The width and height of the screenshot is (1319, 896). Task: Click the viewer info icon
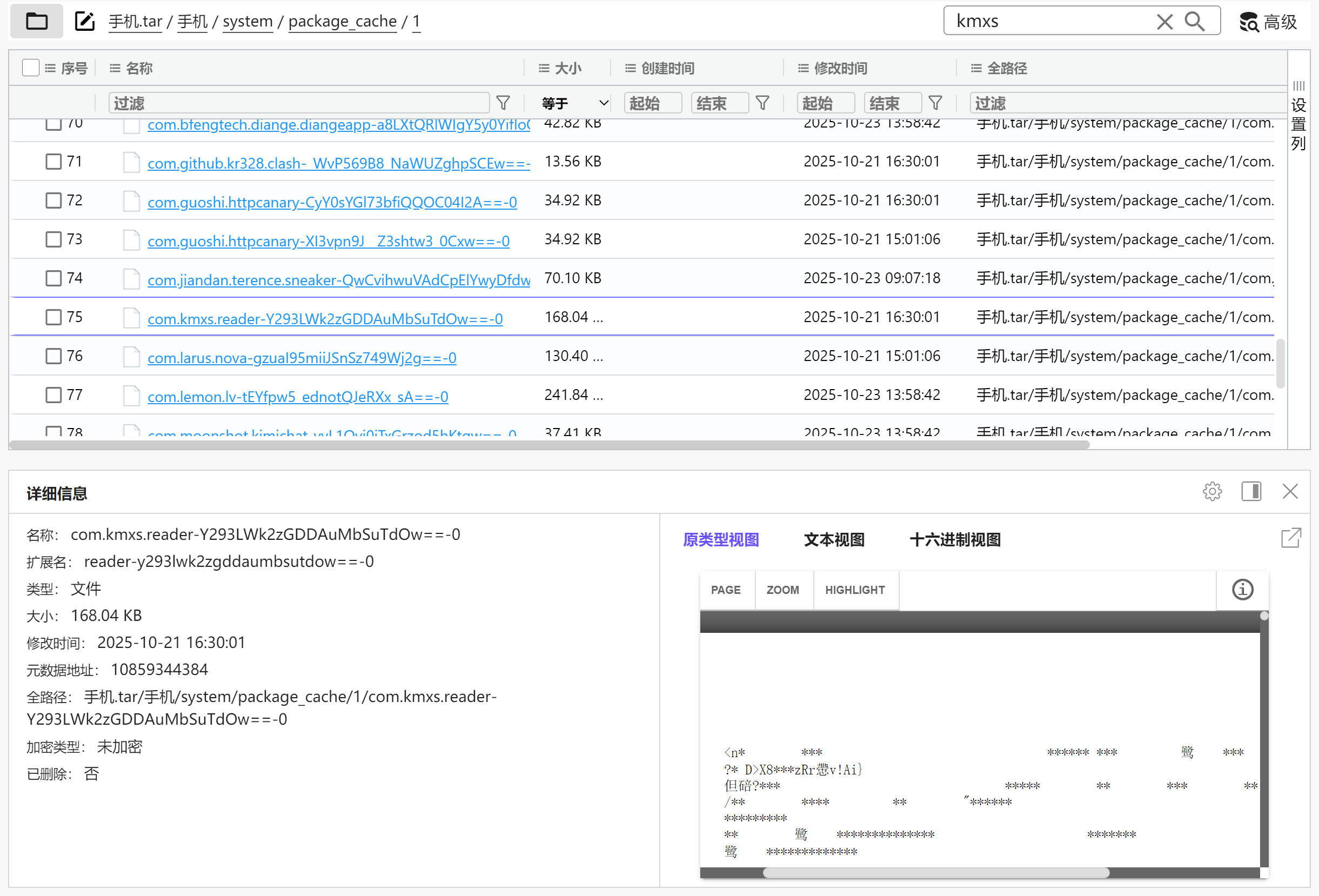pos(1242,590)
